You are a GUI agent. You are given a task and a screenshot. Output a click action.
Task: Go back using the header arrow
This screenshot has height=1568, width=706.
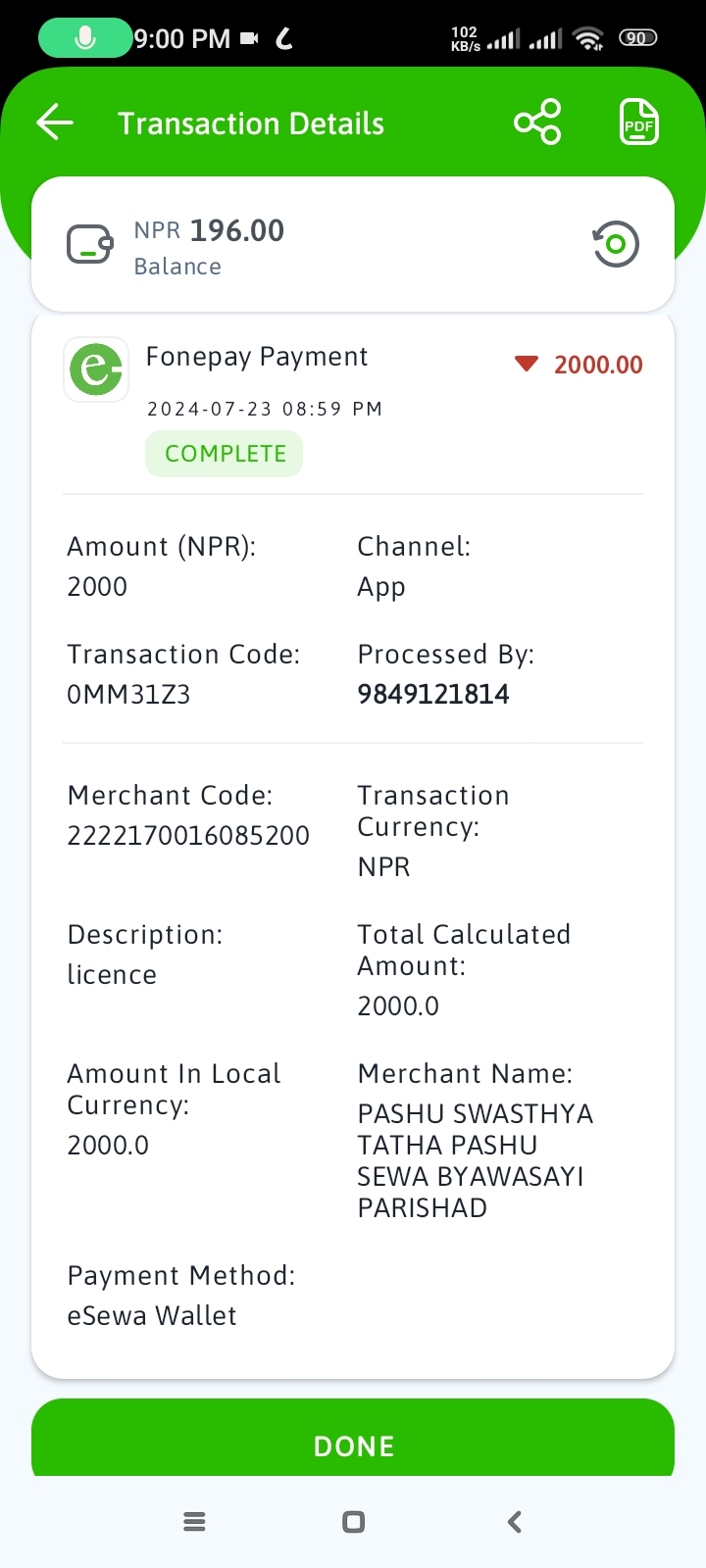point(55,122)
